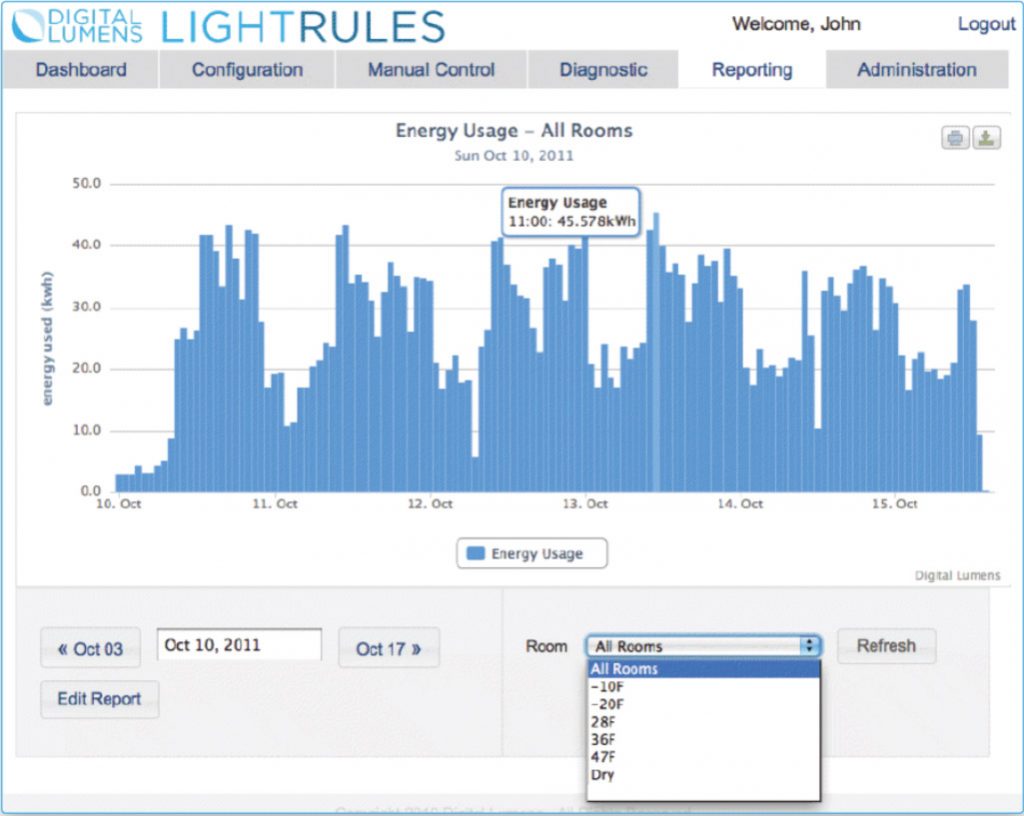Image resolution: width=1024 pixels, height=816 pixels.
Task: Advance to week of Oct 17
Action: coord(389,648)
